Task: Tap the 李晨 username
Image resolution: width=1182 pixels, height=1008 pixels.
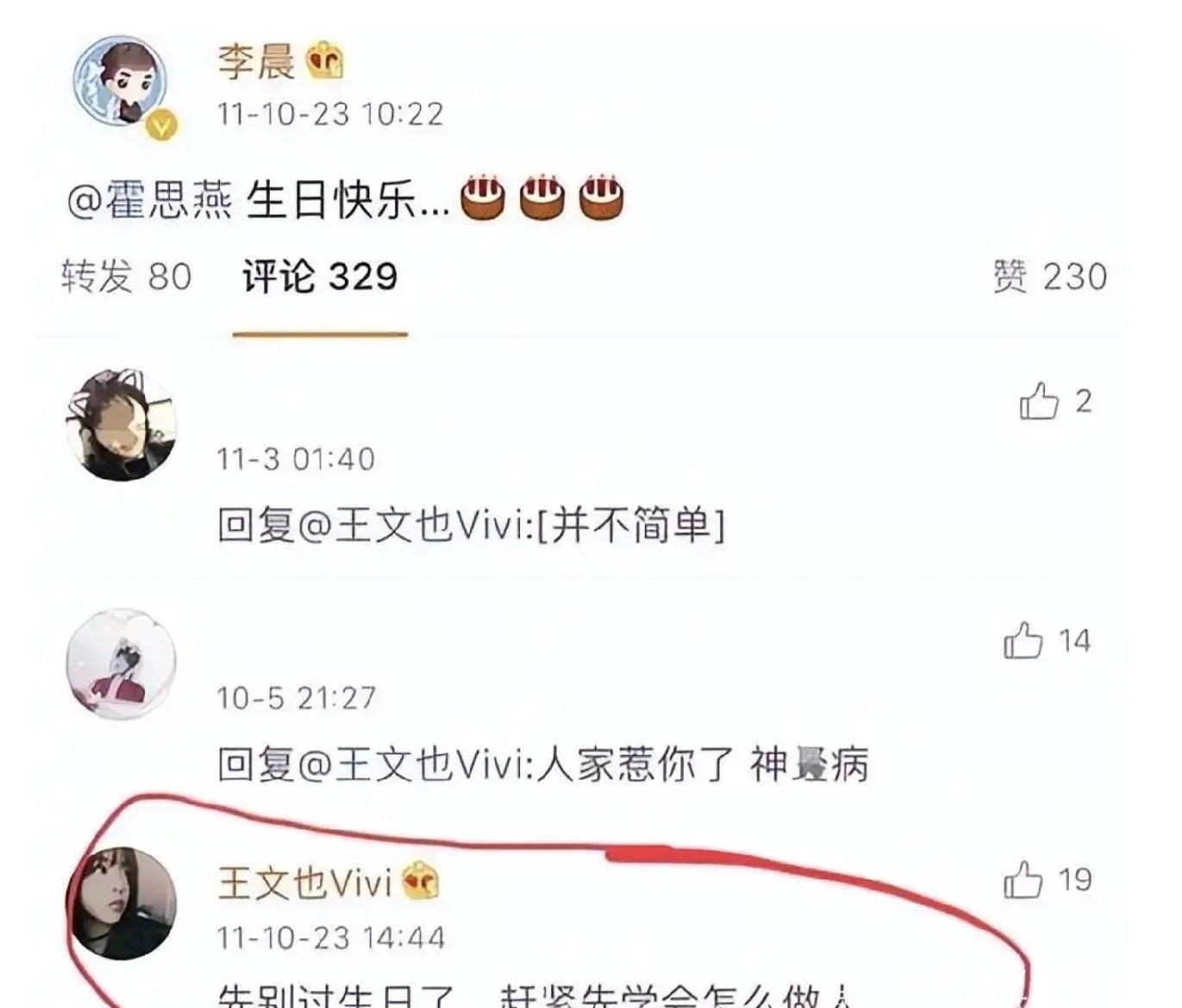Action: coord(256,62)
